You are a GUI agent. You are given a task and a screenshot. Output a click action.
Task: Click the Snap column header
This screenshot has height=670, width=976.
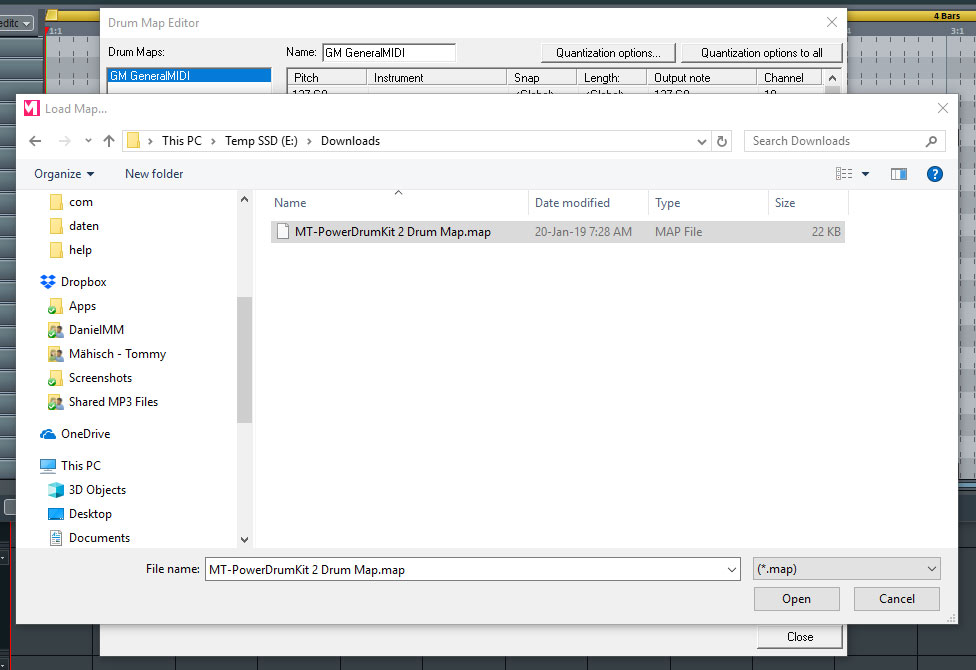click(542, 78)
